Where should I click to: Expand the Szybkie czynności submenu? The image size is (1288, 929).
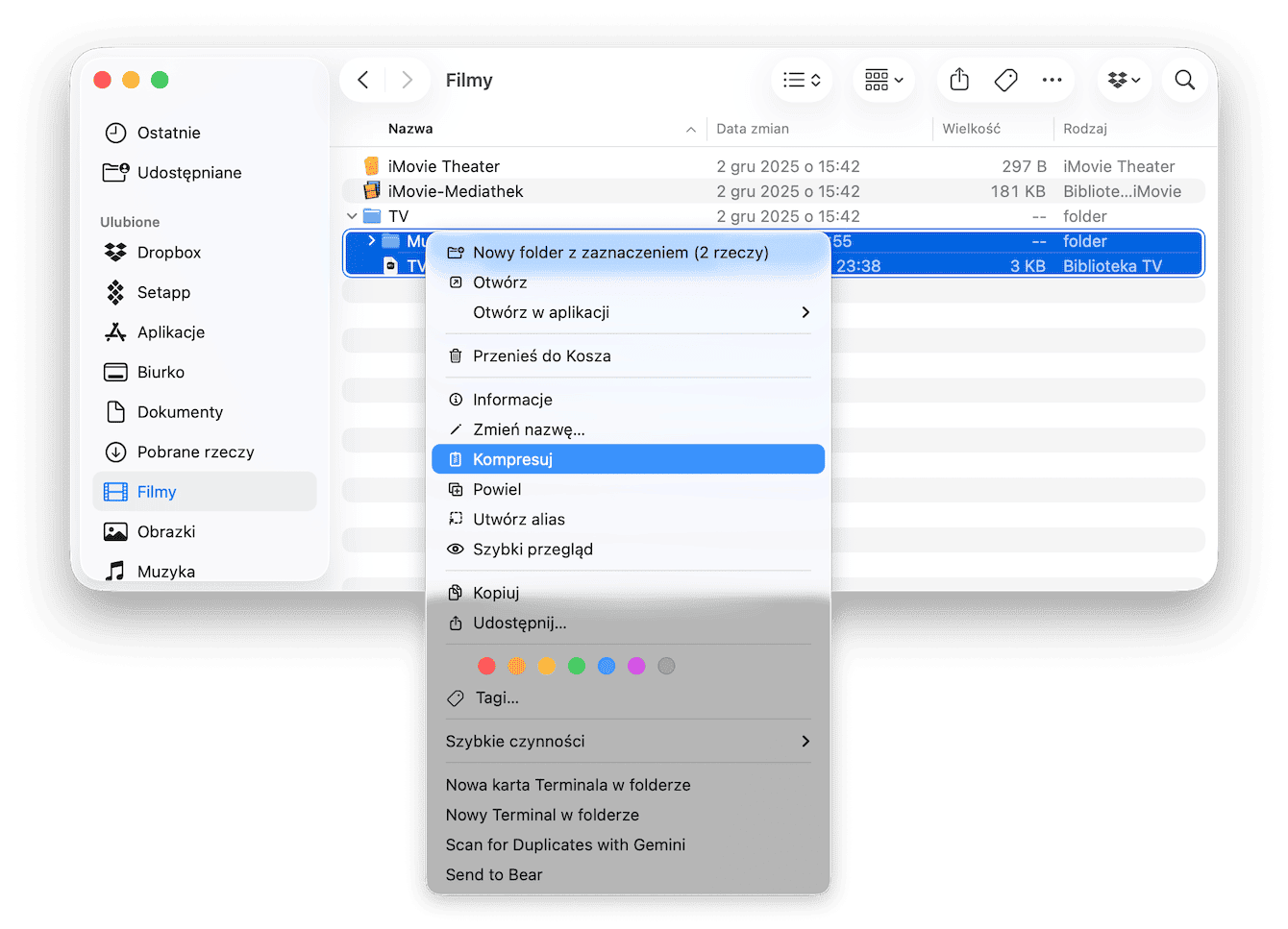pos(629,741)
